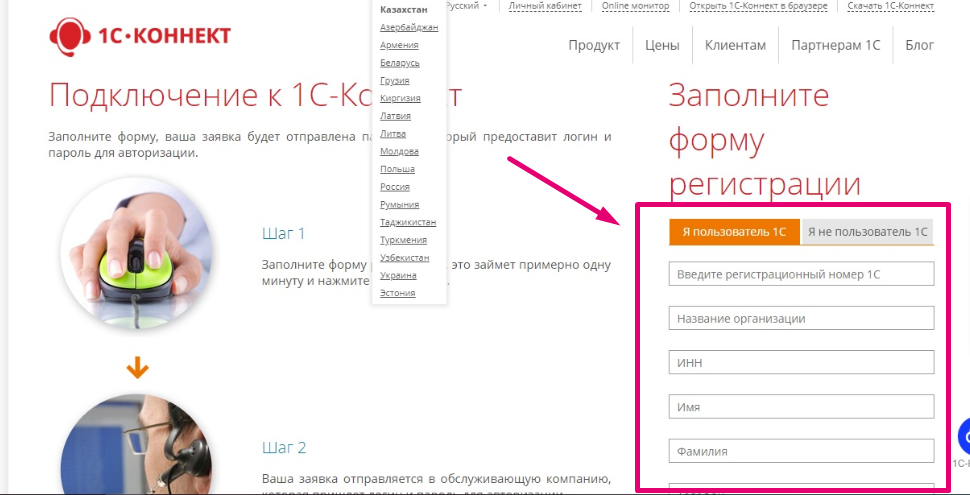
Task: Focus the Название организации field
Action: tap(801, 319)
